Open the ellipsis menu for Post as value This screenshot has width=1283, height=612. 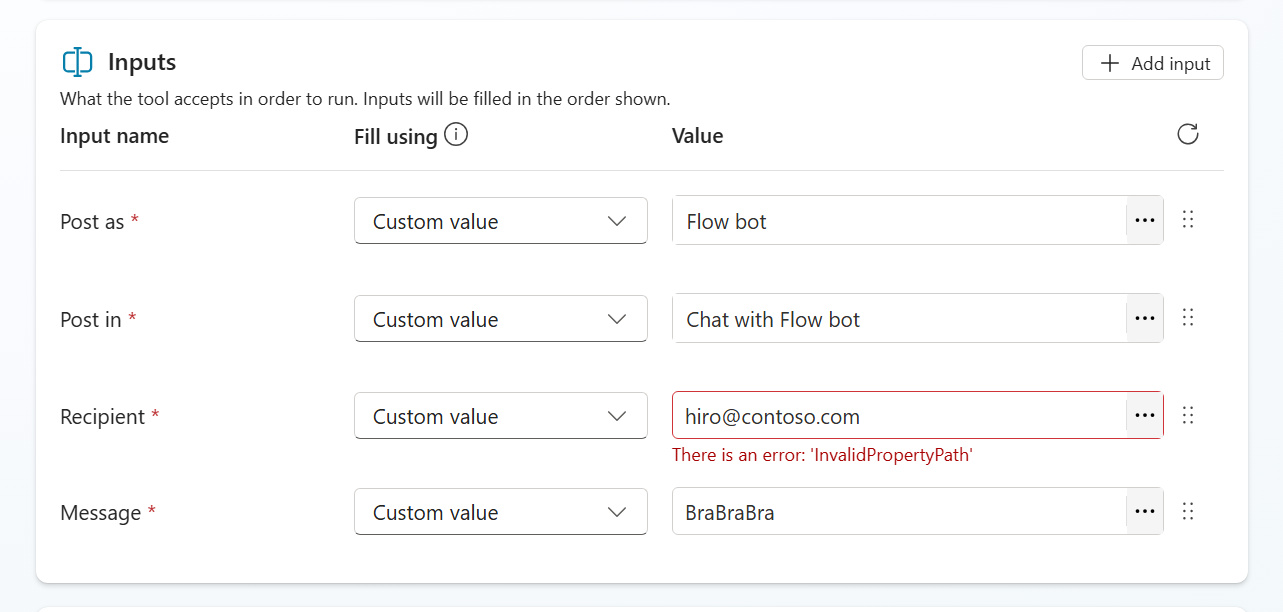click(1144, 221)
